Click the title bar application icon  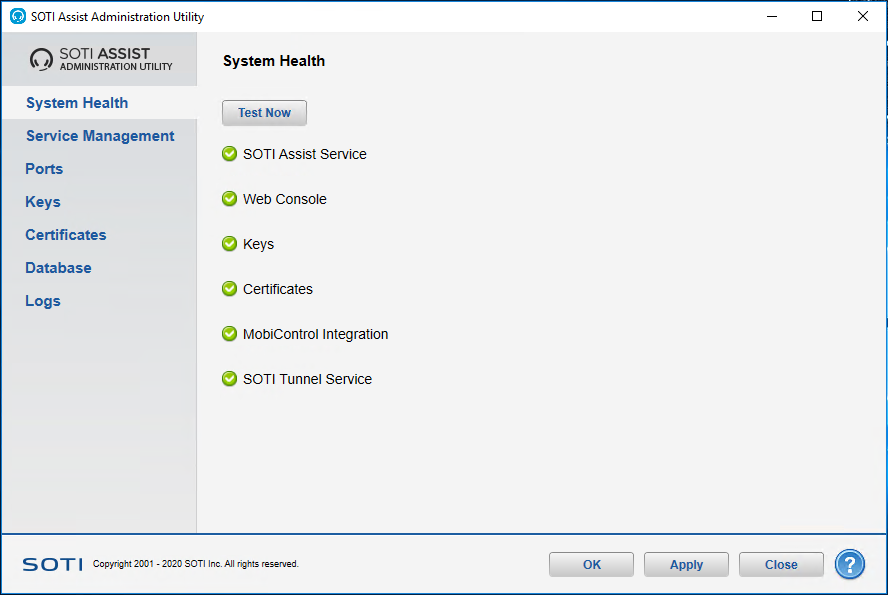pos(18,16)
